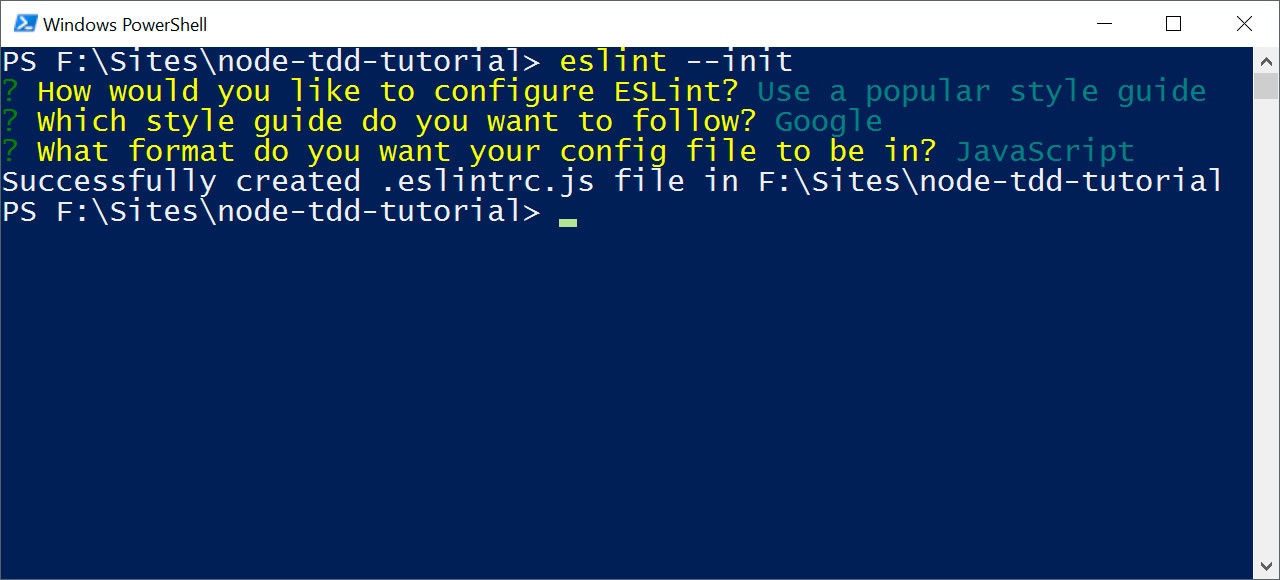Click the "eslint --init" command text
1280x580 pixels.
point(676,62)
